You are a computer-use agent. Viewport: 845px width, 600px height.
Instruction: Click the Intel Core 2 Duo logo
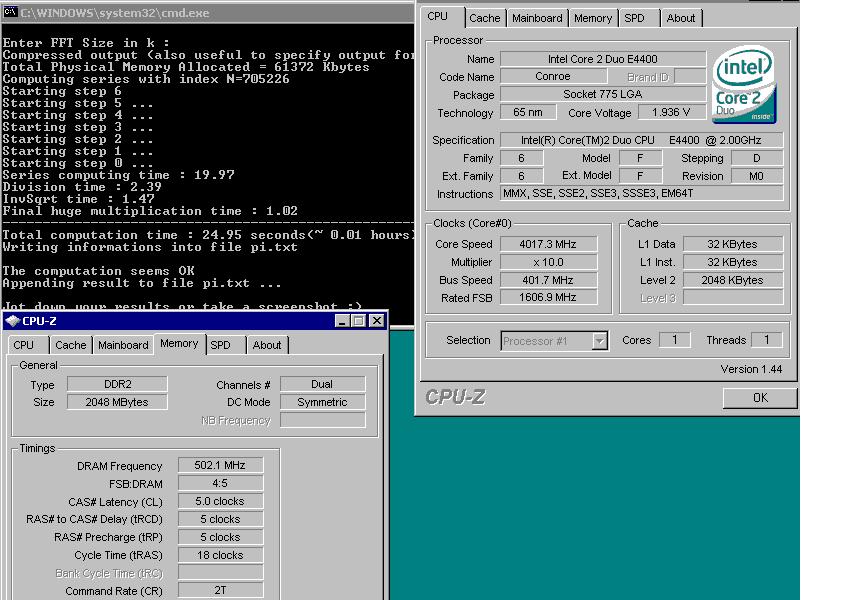click(x=744, y=84)
